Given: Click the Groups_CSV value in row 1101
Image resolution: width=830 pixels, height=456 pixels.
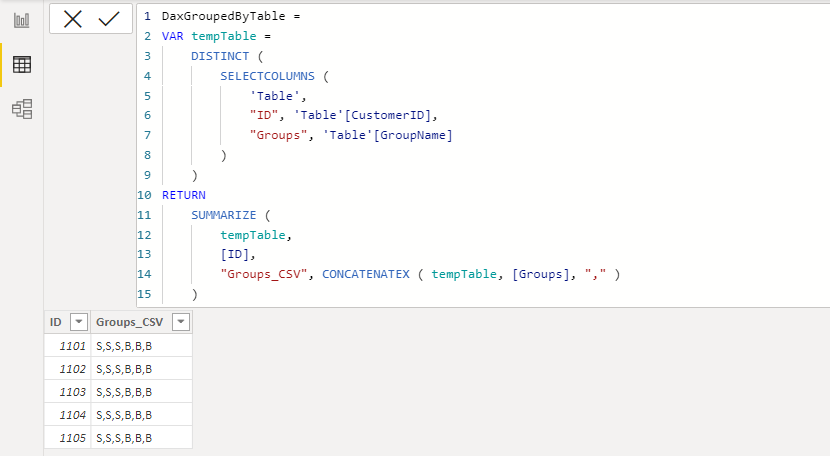Looking at the screenshot, I should pyautogui.click(x=141, y=346).
